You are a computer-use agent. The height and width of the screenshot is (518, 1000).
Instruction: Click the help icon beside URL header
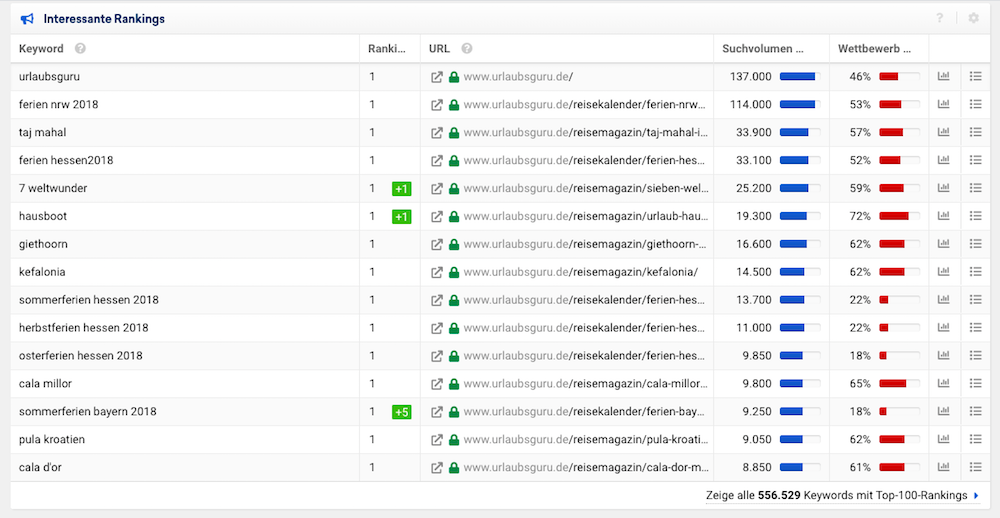[467, 48]
